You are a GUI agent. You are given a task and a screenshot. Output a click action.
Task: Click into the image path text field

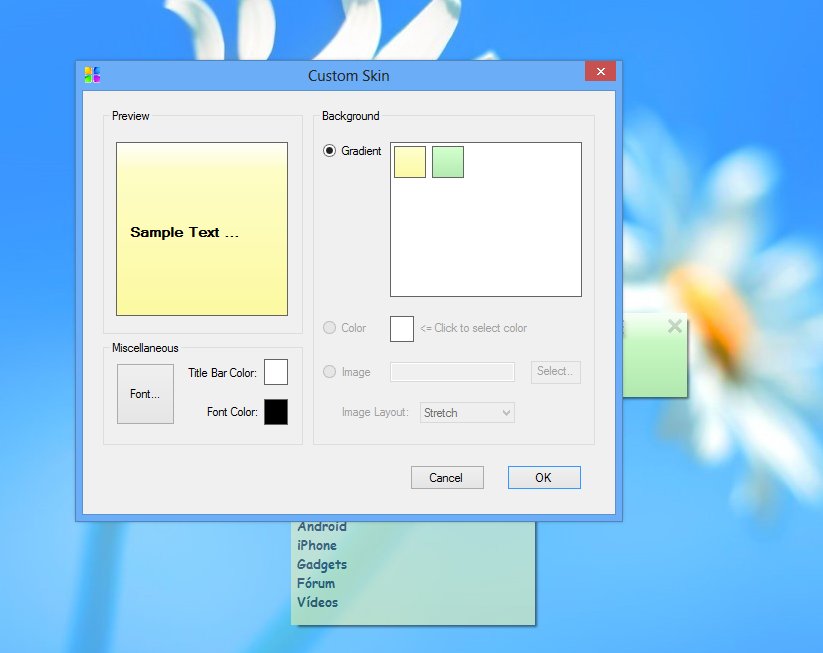click(452, 372)
